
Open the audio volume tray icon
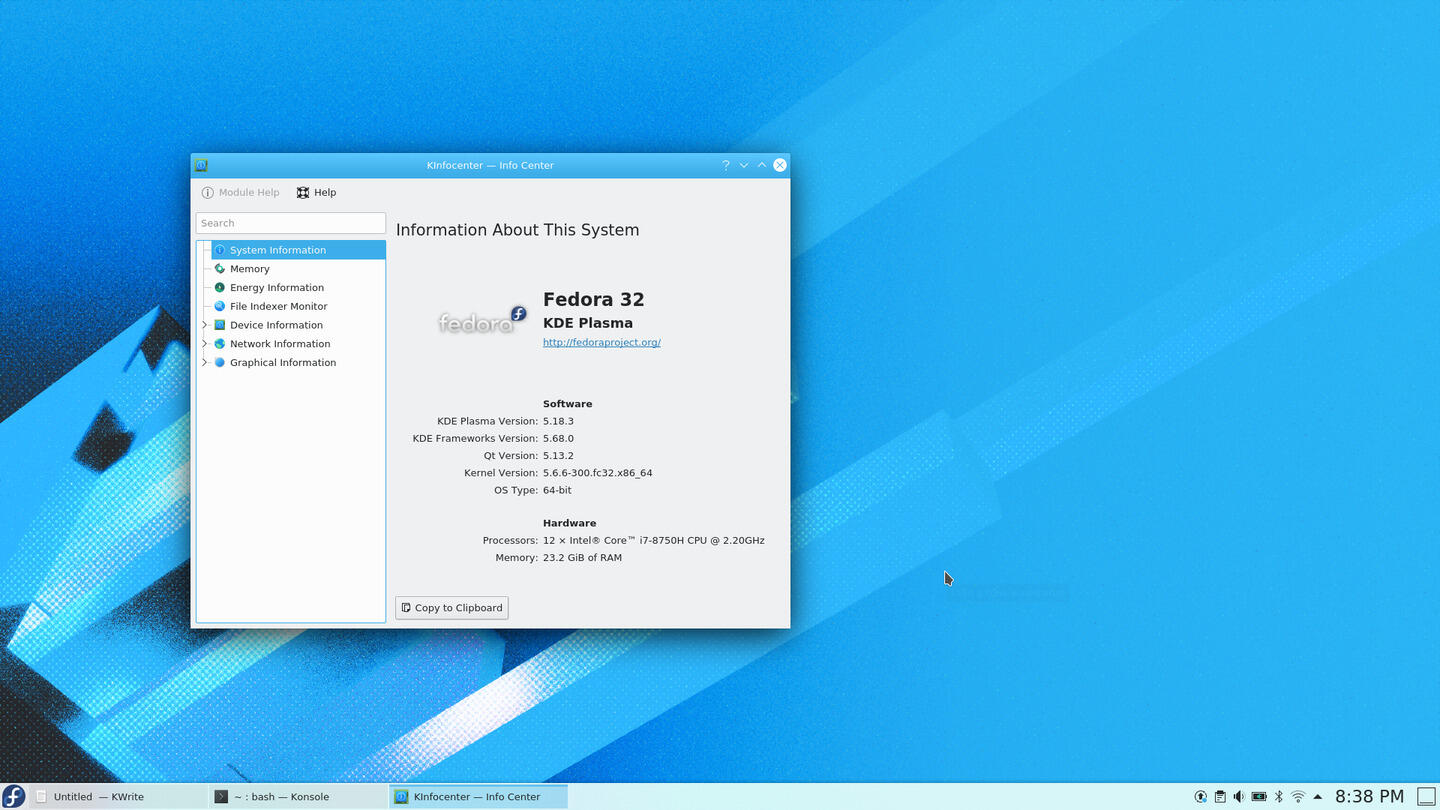(1239, 797)
